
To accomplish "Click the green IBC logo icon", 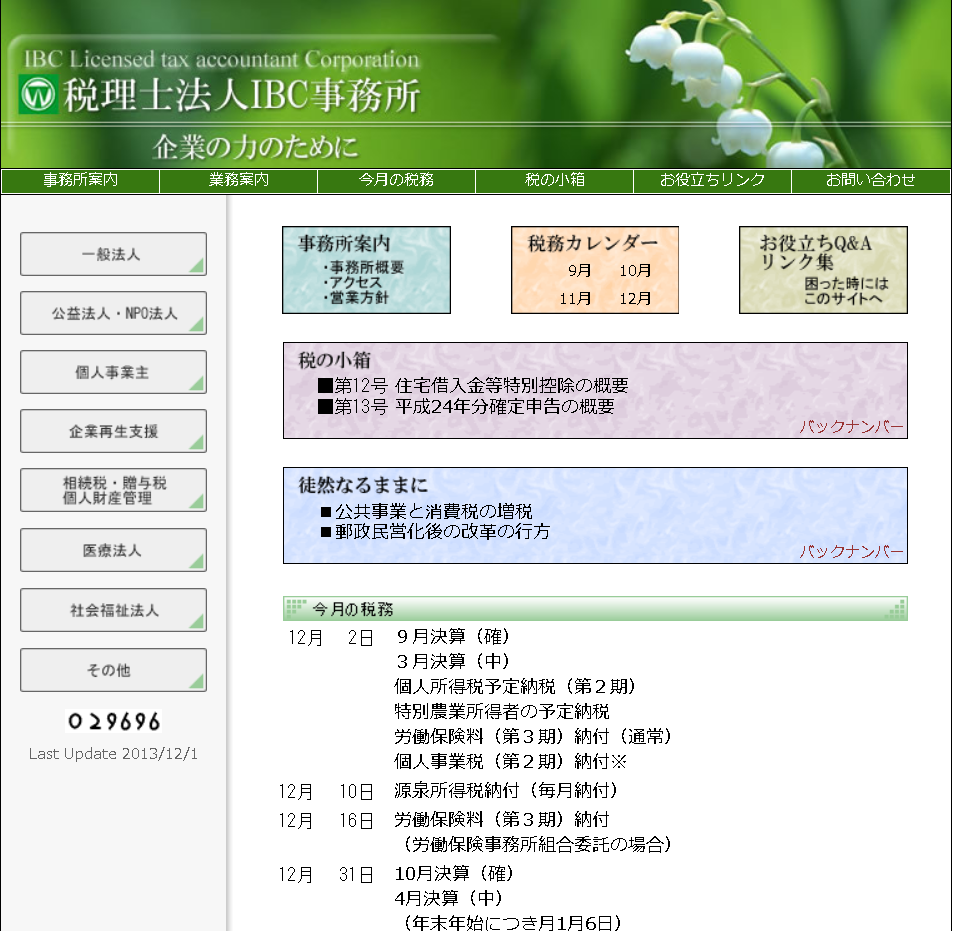I will click(x=39, y=95).
